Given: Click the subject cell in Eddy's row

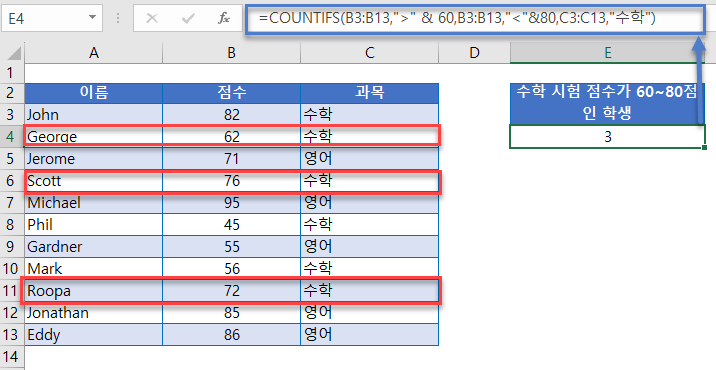Looking at the screenshot, I should [369, 335].
